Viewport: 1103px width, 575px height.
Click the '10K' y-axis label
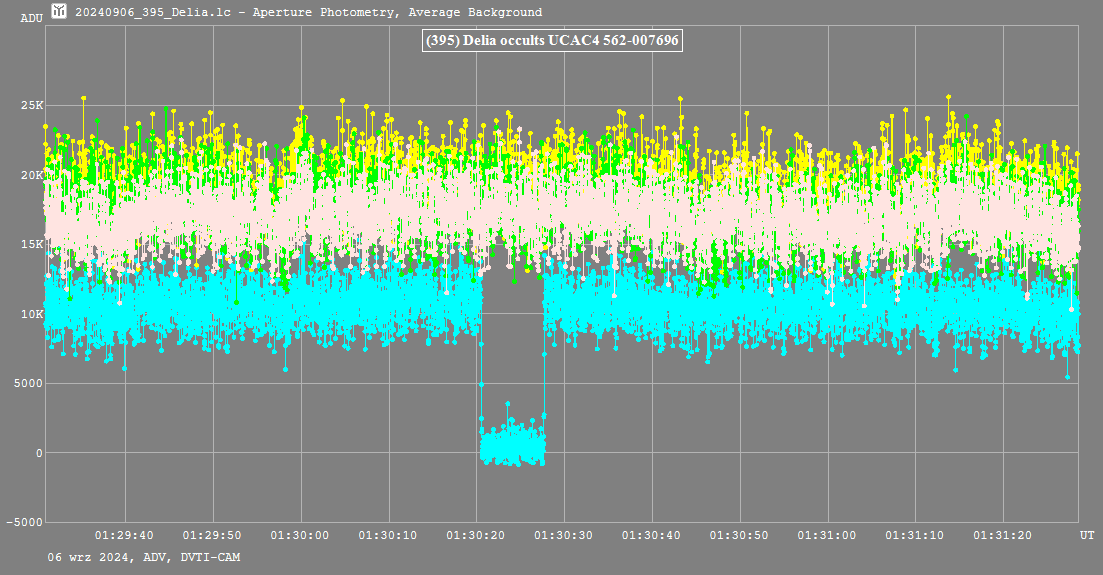[x=32, y=315]
